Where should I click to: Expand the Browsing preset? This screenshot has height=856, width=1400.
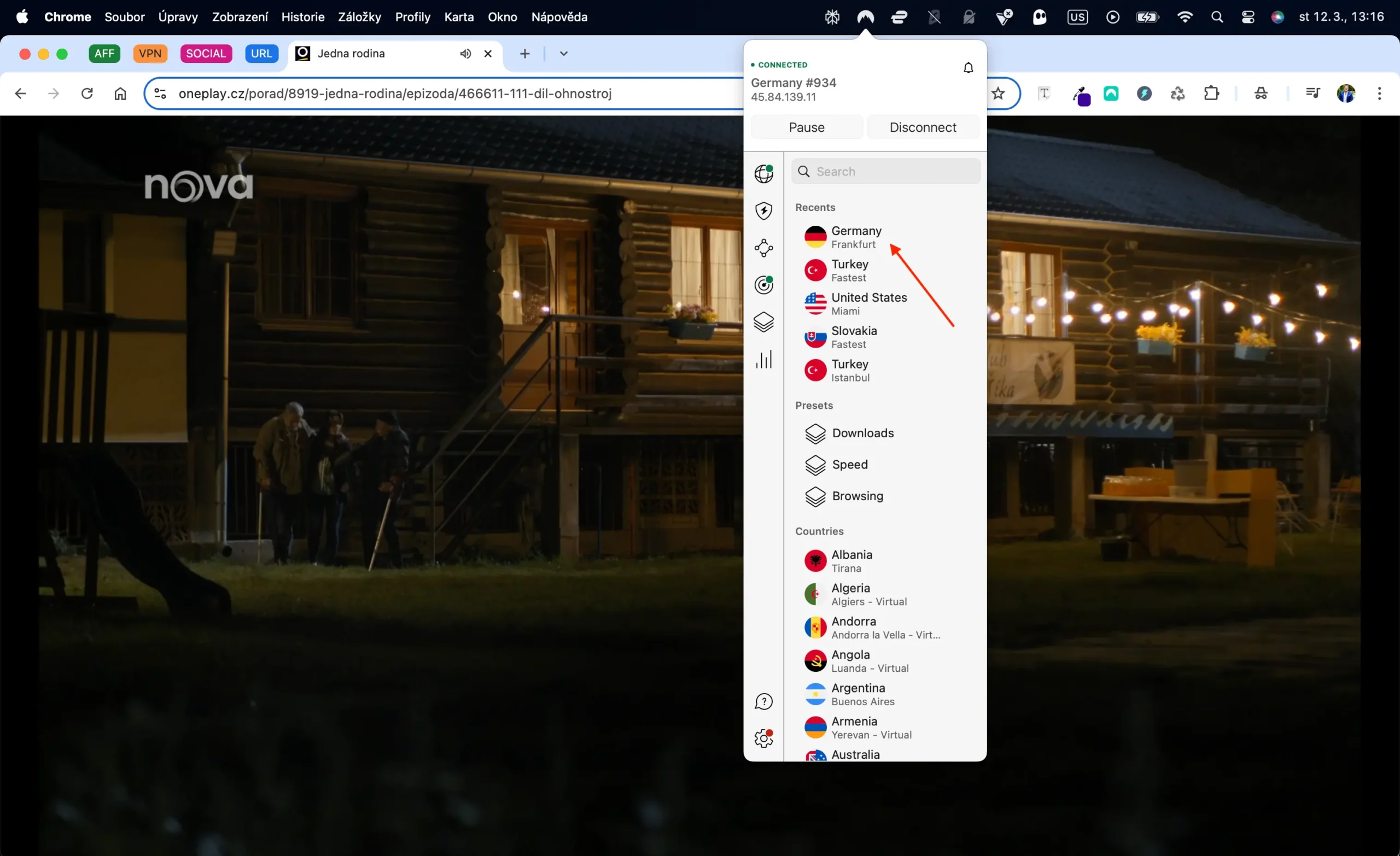point(857,495)
